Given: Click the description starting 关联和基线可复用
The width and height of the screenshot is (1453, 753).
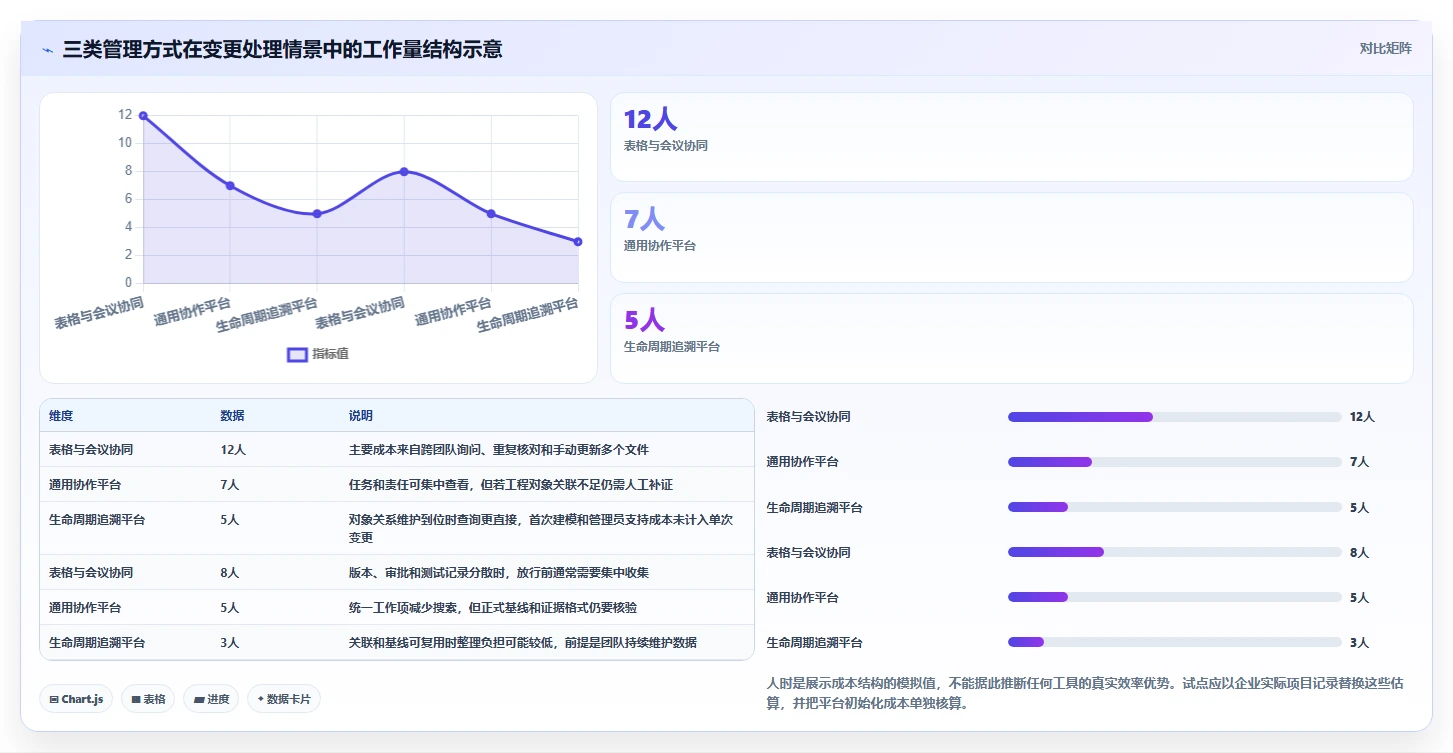Looking at the screenshot, I should point(523,642).
